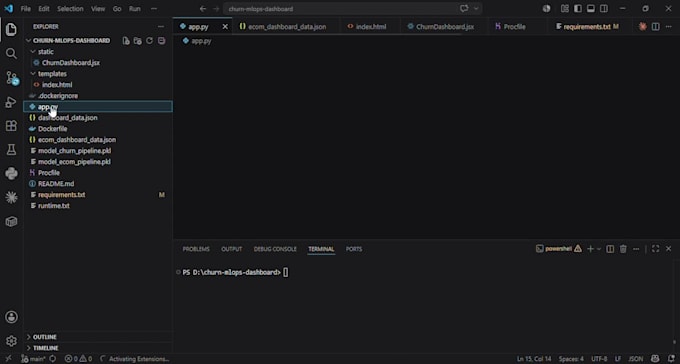Open editor more actions ellipsis

[x=668, y=26]
